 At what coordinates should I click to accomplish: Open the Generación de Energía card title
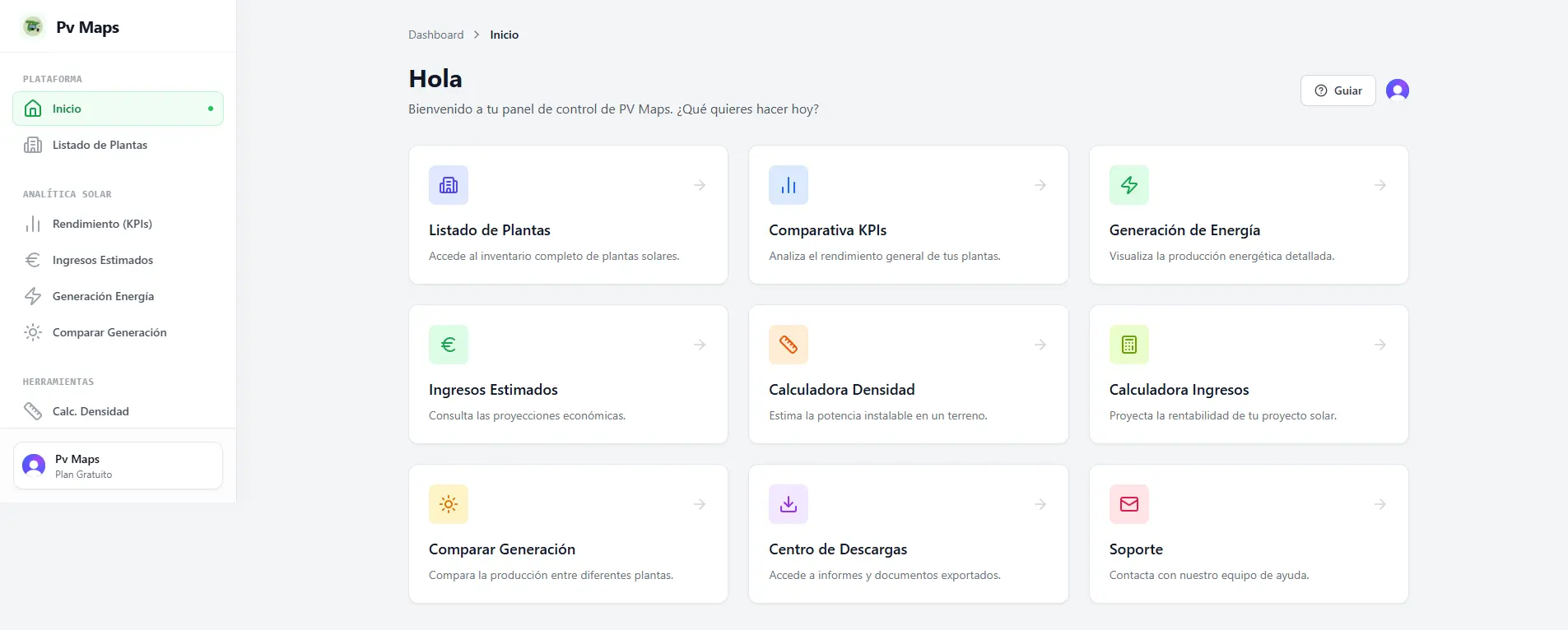click(1184, 230)
